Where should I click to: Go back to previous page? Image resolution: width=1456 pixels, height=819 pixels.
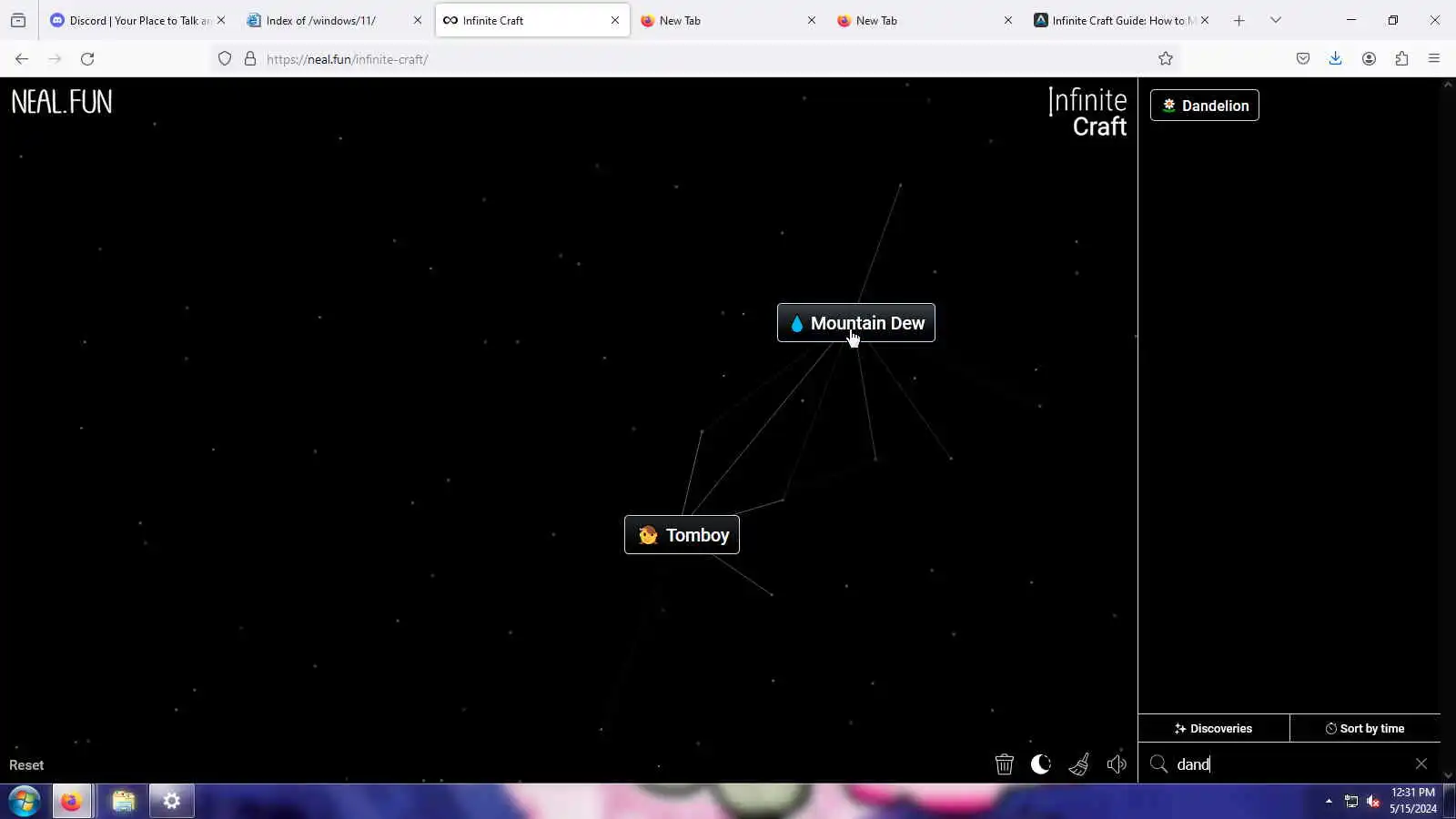pyautogui.click(x=22, y=59)
